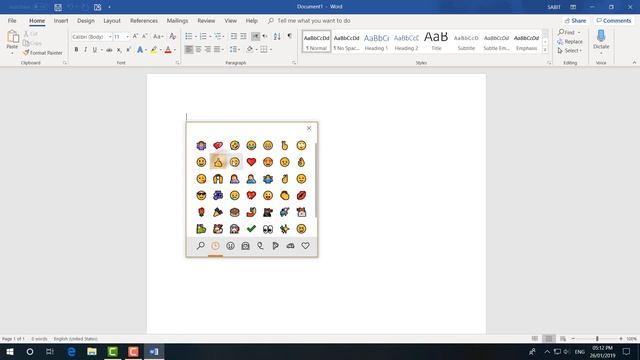The width and height of the screenshot is (640, 360).
Task: Apply Text Effects blue A icon
Action: 140,50
